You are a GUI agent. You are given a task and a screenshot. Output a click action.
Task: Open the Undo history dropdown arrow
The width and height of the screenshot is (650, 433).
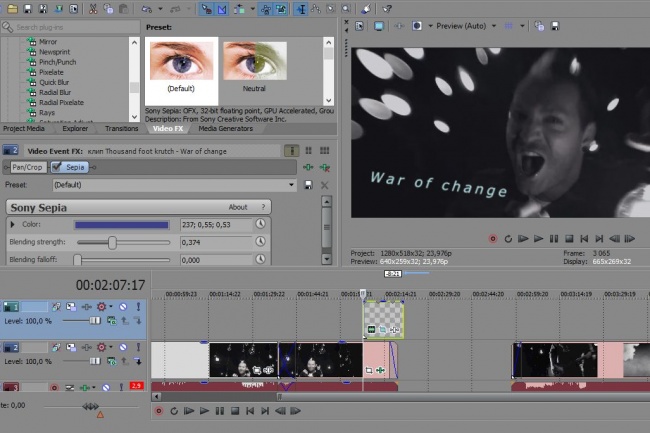160,9
